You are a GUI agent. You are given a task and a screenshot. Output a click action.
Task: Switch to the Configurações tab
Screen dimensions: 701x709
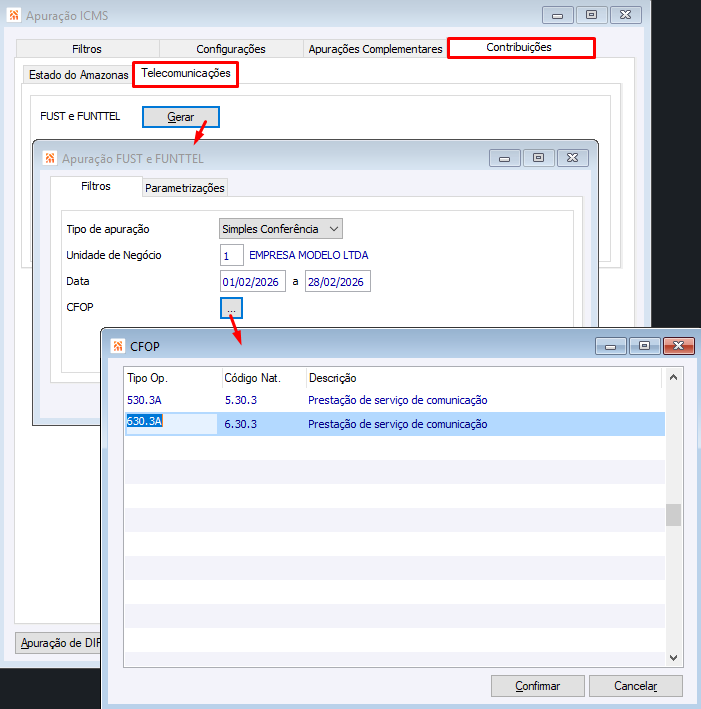click(x=231, y=49)
